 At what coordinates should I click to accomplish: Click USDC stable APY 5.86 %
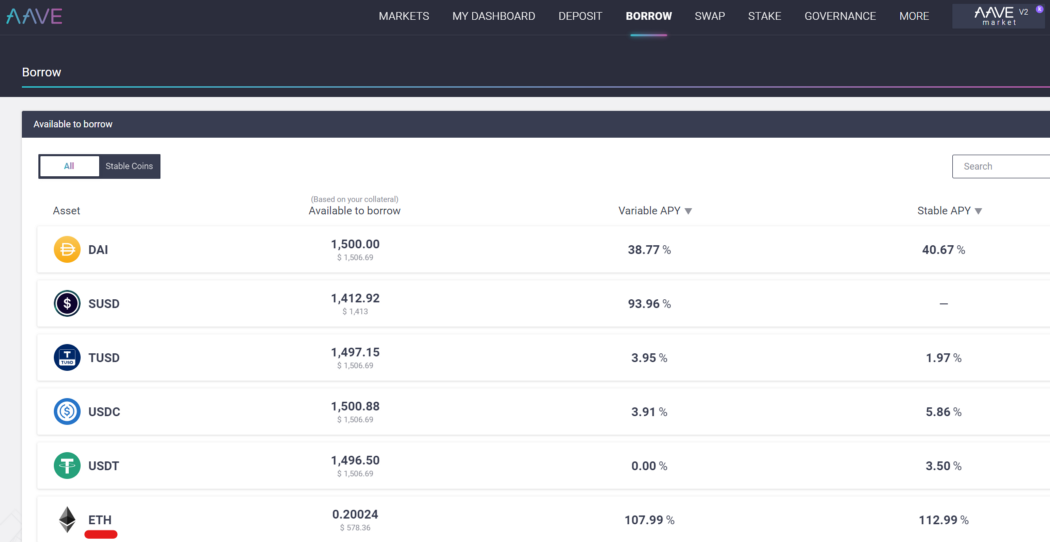pos(944,412)
